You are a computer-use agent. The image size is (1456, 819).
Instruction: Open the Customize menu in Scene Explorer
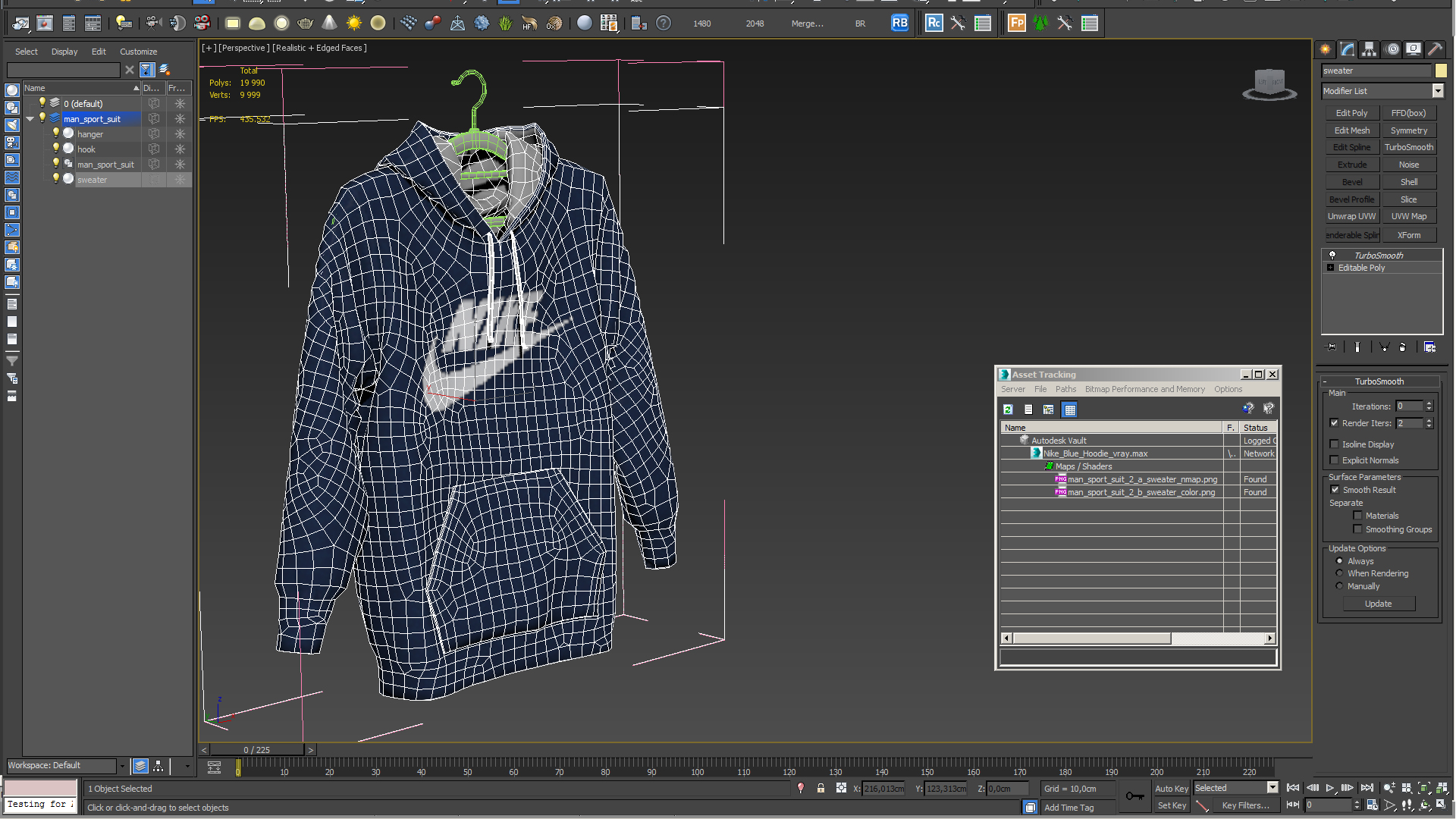(139, 52)
